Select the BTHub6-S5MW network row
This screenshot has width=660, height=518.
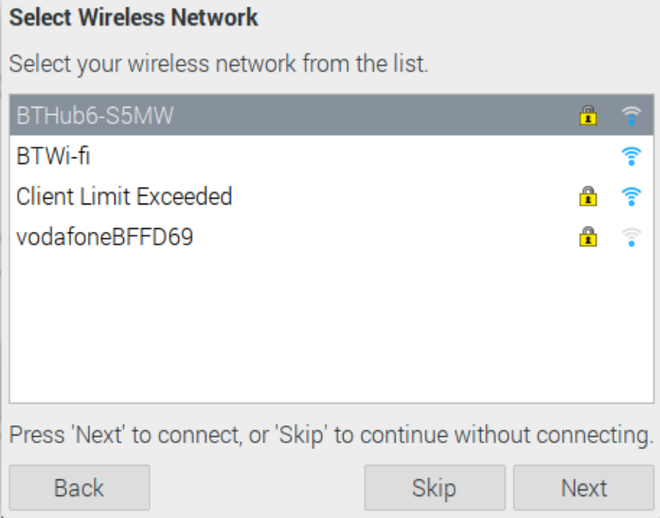(x=300, y=116)
